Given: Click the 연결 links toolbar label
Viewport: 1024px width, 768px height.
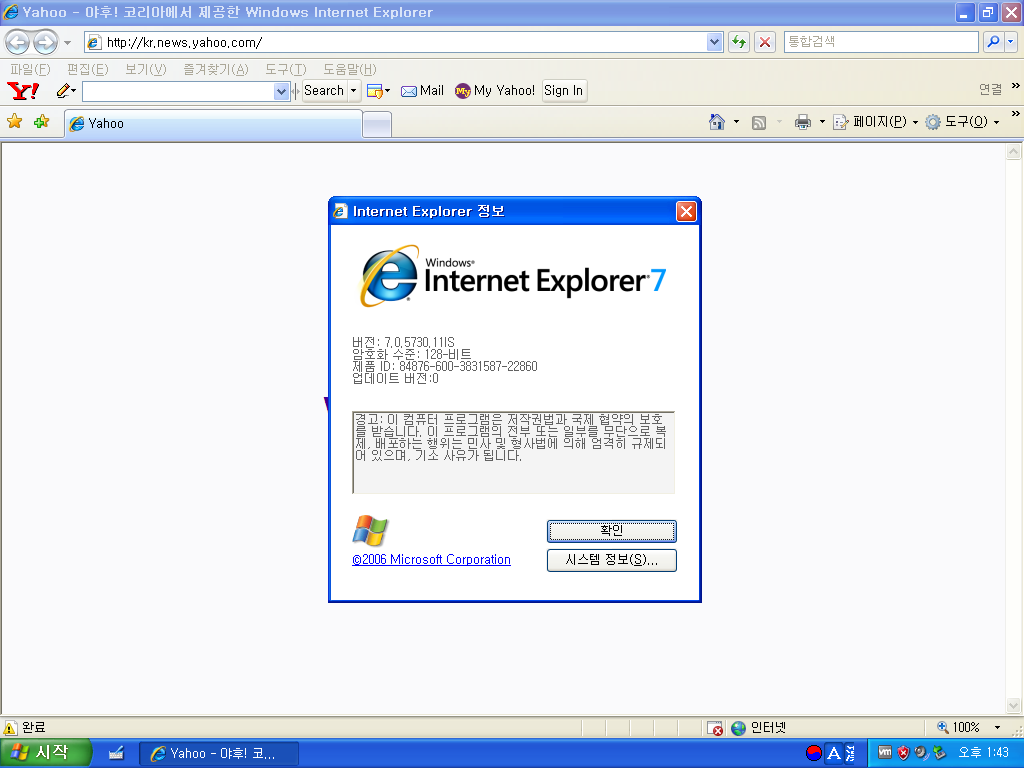Looking at the screenshot, I should (x=990, y=89).
